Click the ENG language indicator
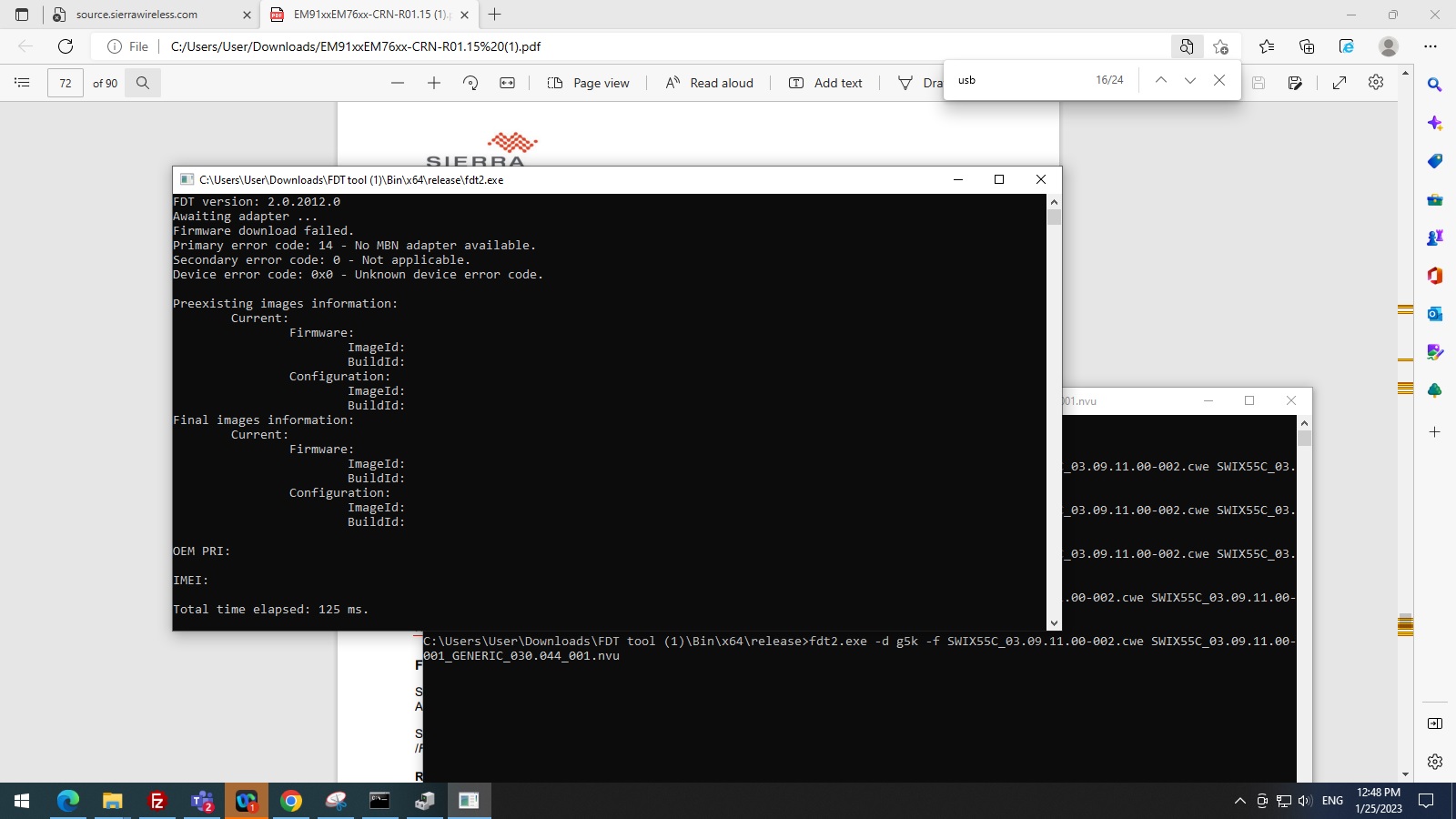This screenshot has width=1456, height=819. 1332,801
